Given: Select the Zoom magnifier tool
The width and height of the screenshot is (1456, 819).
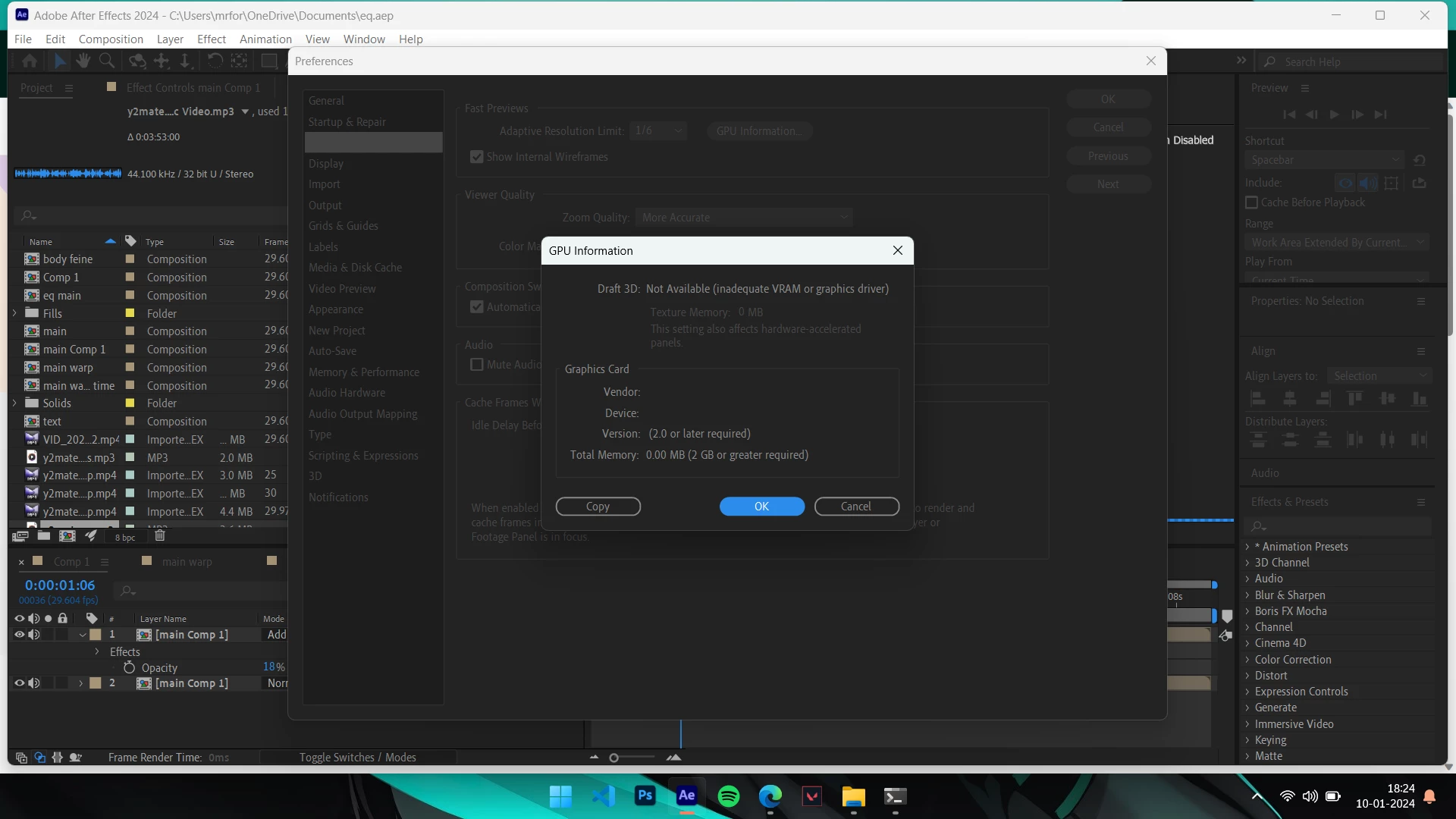Looking at the screenshot, I should tap(107, 61).
